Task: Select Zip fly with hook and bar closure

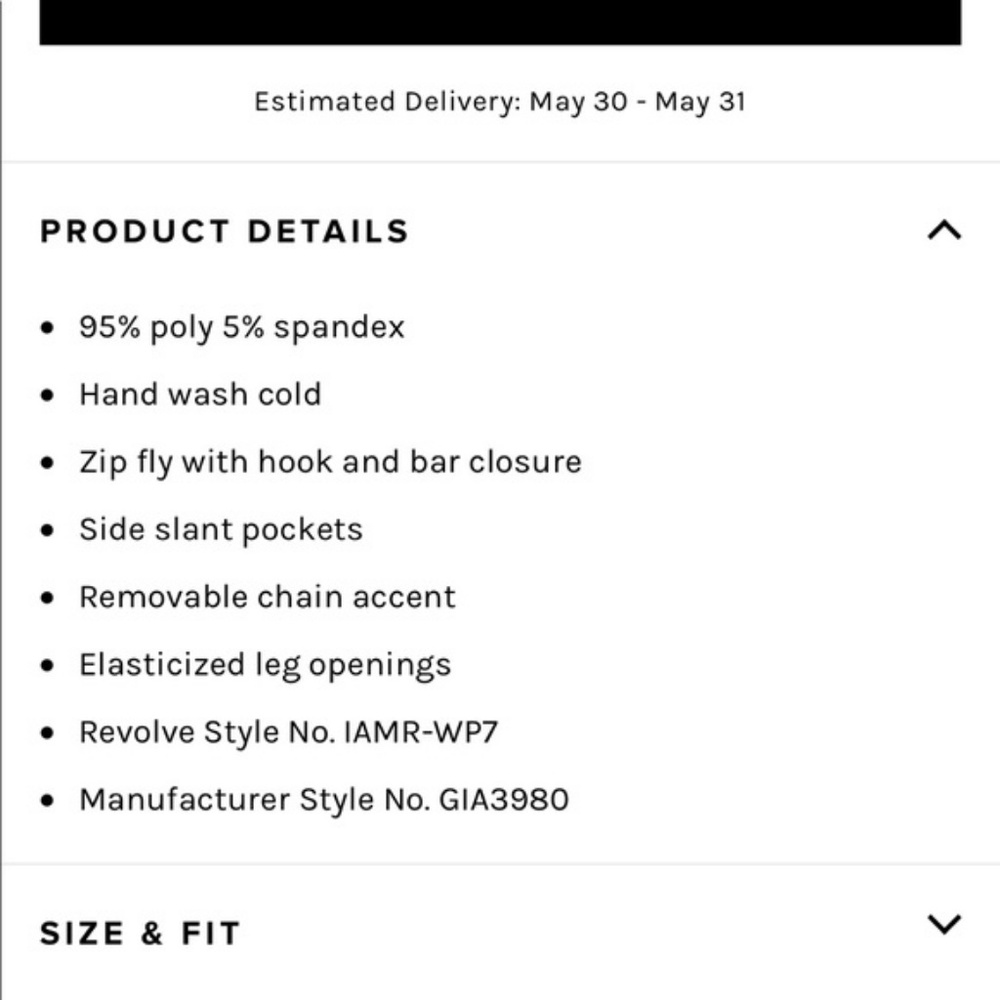Action: point(330,462)
